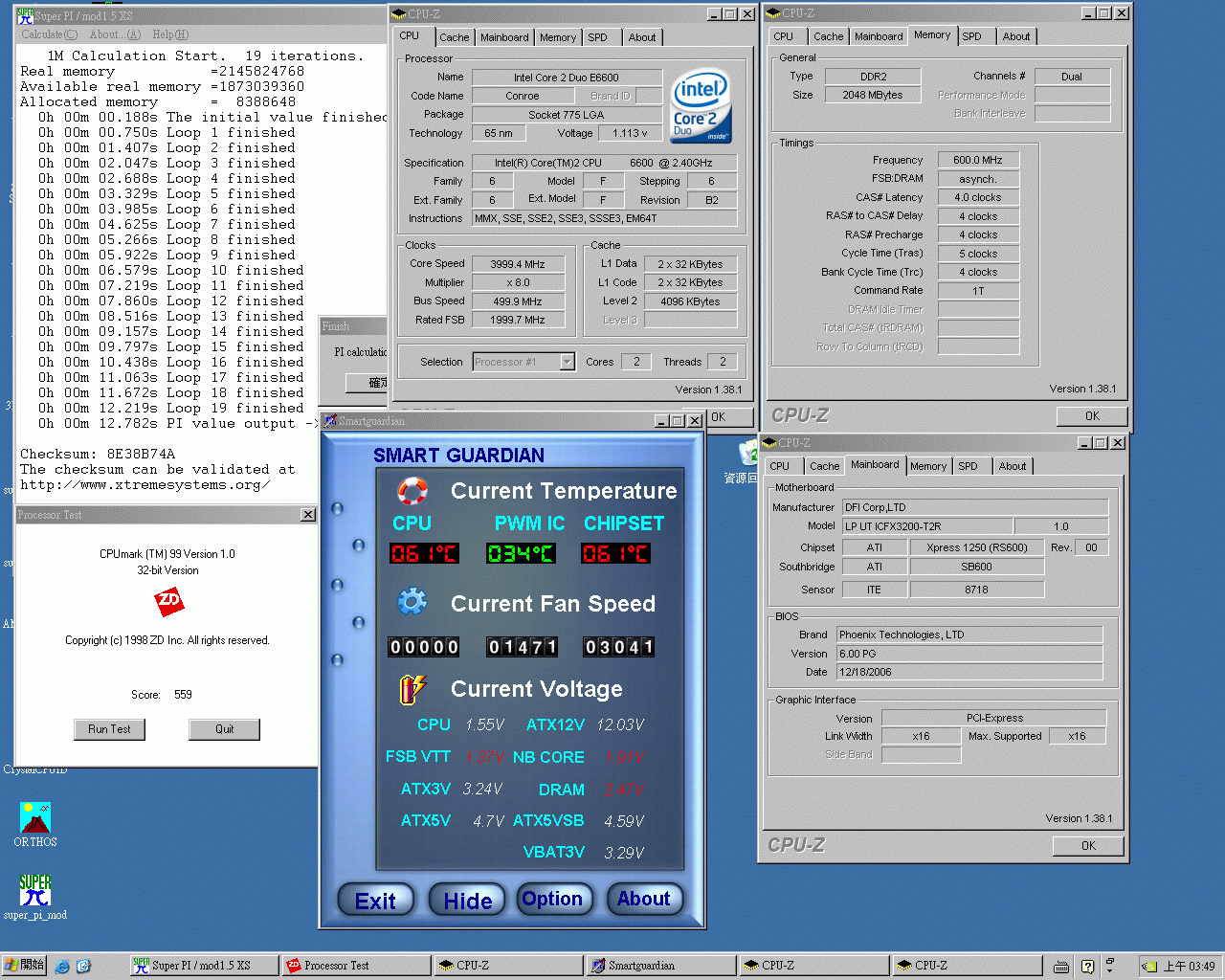The image size is (1225, 980).
Task: Click the Score 559 in Processor Test
Action: (x=162, y=695)
